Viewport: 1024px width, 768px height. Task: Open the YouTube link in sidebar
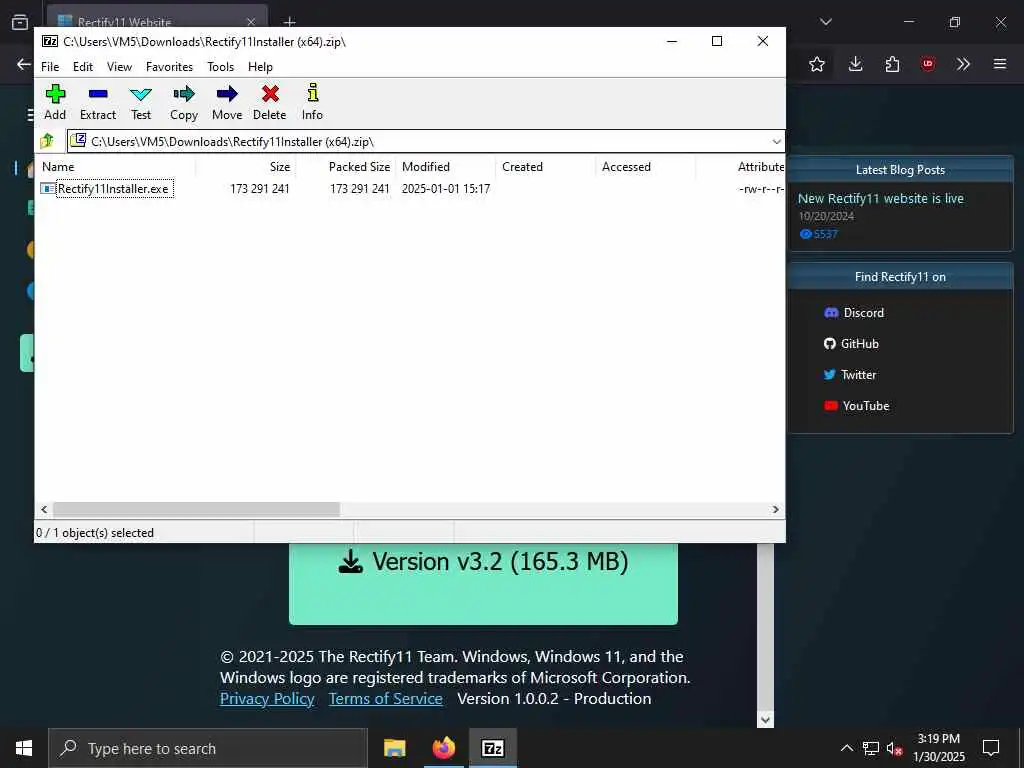point(856,406)
